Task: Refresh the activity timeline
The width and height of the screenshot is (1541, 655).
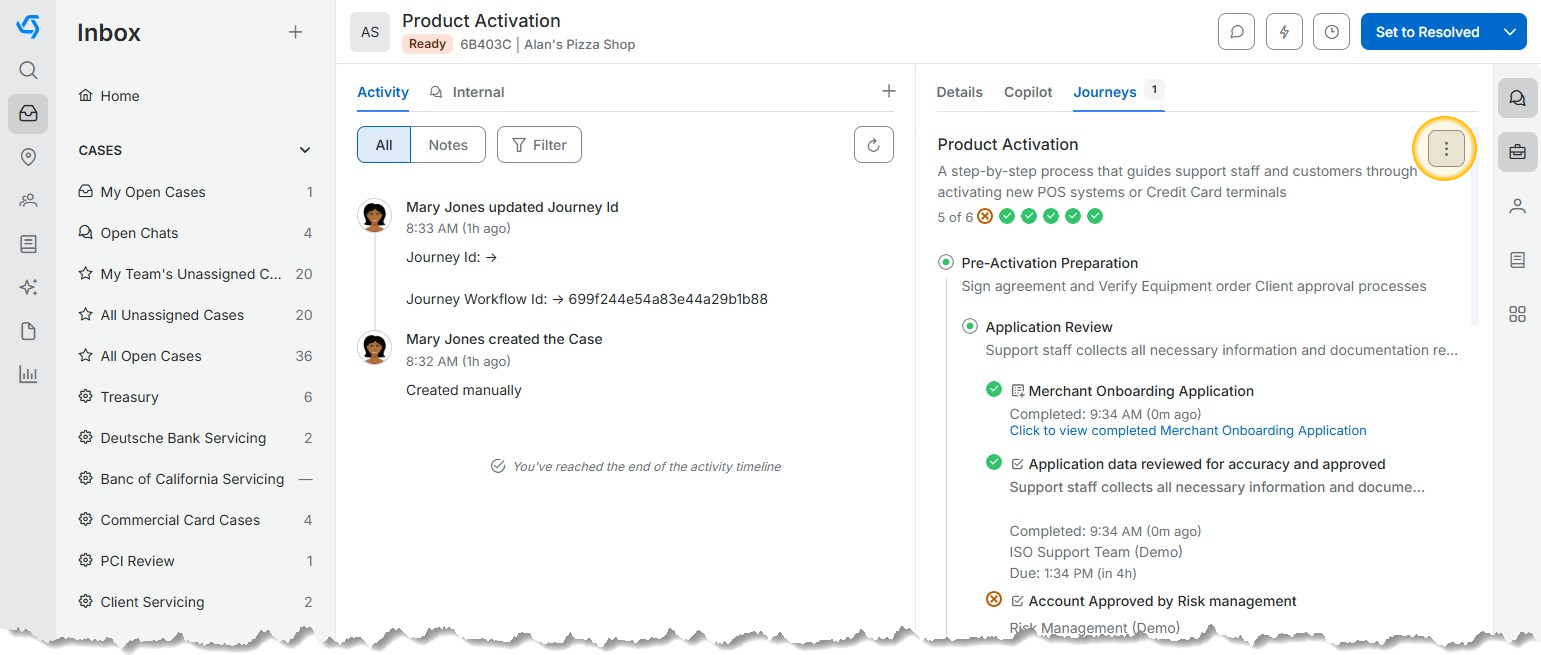Action: click(873, 145)
